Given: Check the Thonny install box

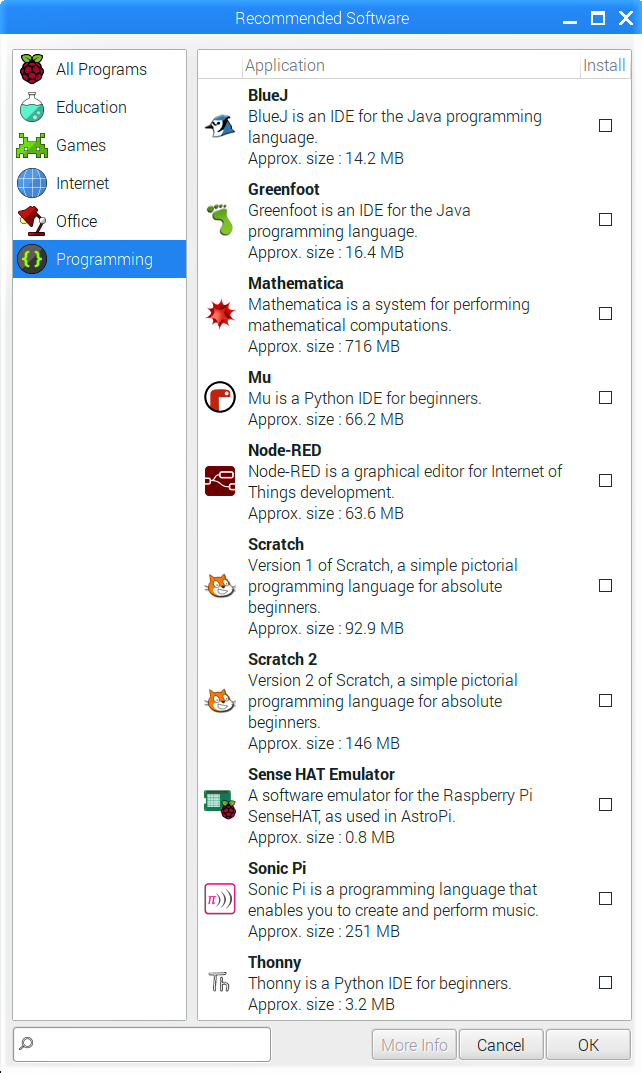Looking at the screenshot, I should click(605, 983).
